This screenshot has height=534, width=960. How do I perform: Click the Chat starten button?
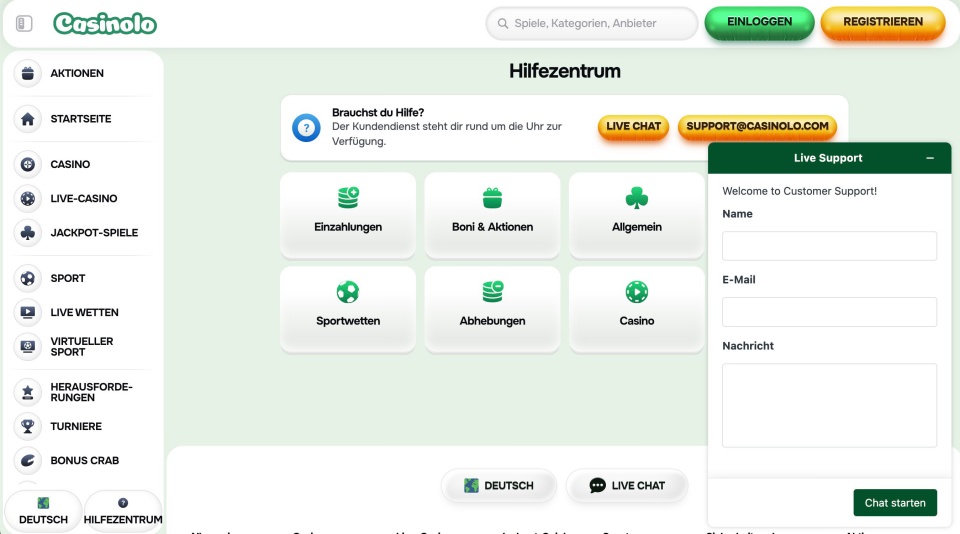[894, 503]
